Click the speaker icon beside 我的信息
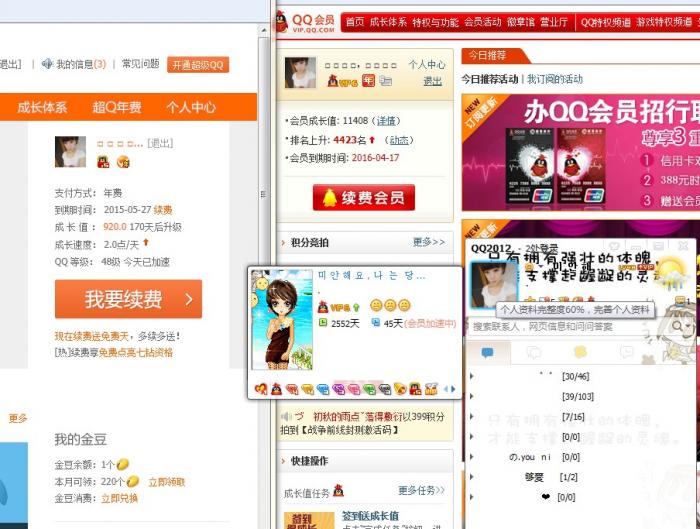700x529 pixels. tap(47, 64)
